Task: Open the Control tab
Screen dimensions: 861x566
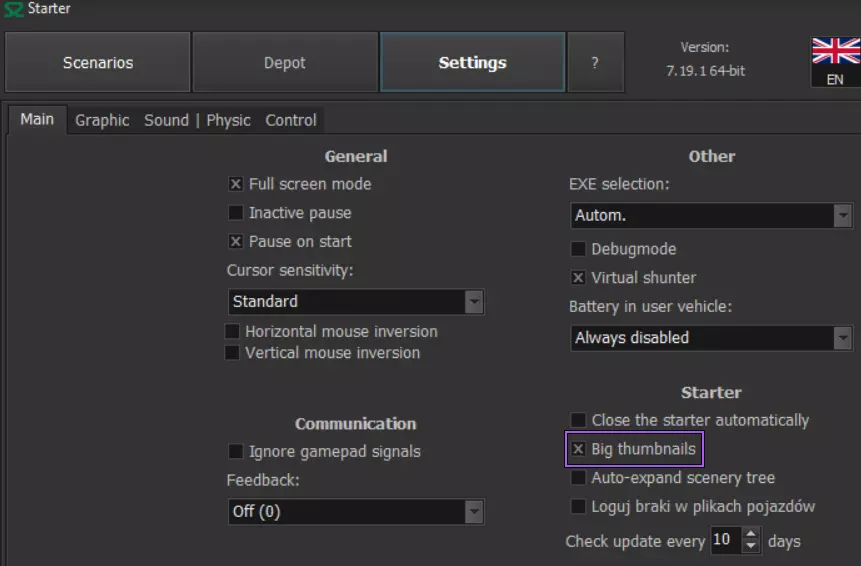Action: (291, 120)
